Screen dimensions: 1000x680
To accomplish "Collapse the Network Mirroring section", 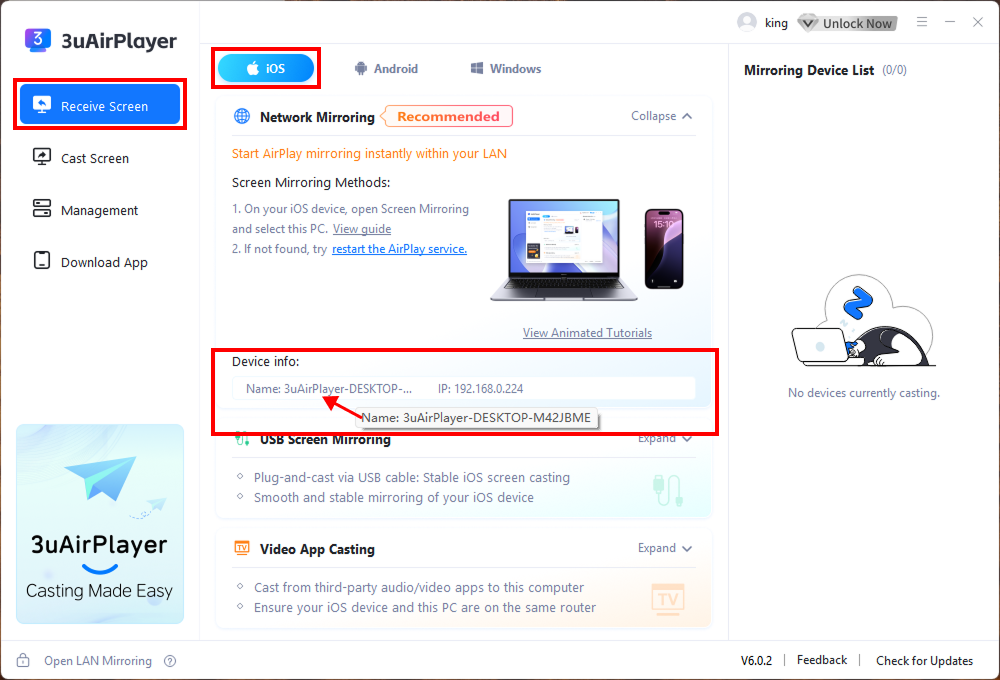I will [x=661, y=116].
